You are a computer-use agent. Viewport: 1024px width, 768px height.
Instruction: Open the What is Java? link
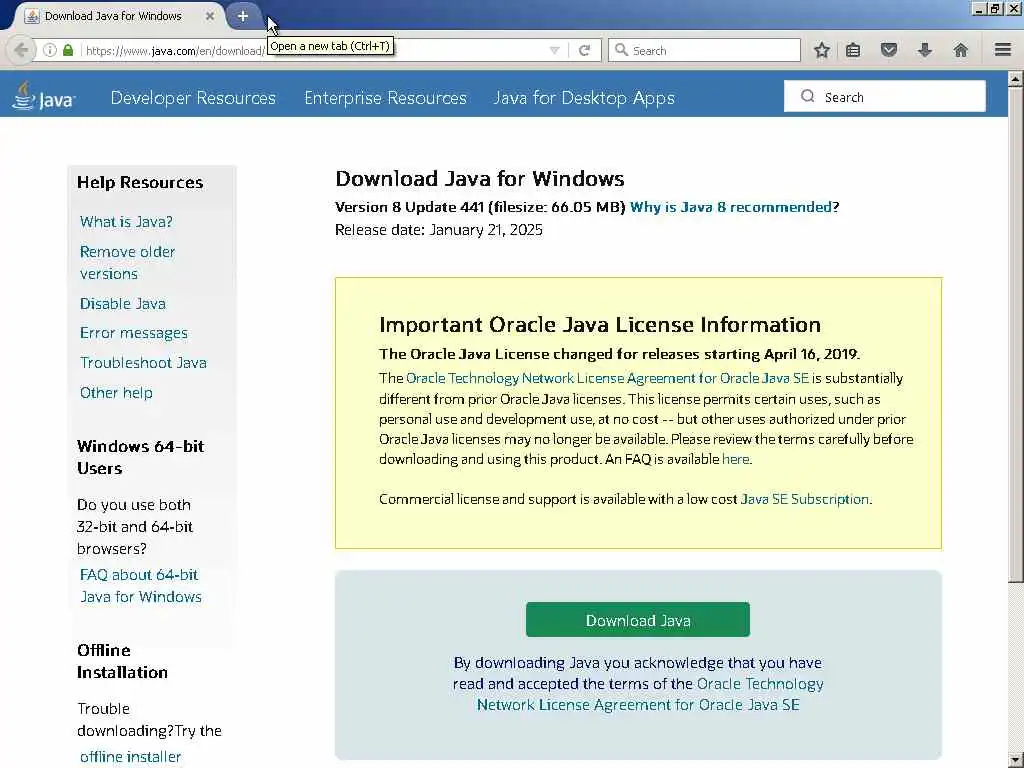click(126, 222)
